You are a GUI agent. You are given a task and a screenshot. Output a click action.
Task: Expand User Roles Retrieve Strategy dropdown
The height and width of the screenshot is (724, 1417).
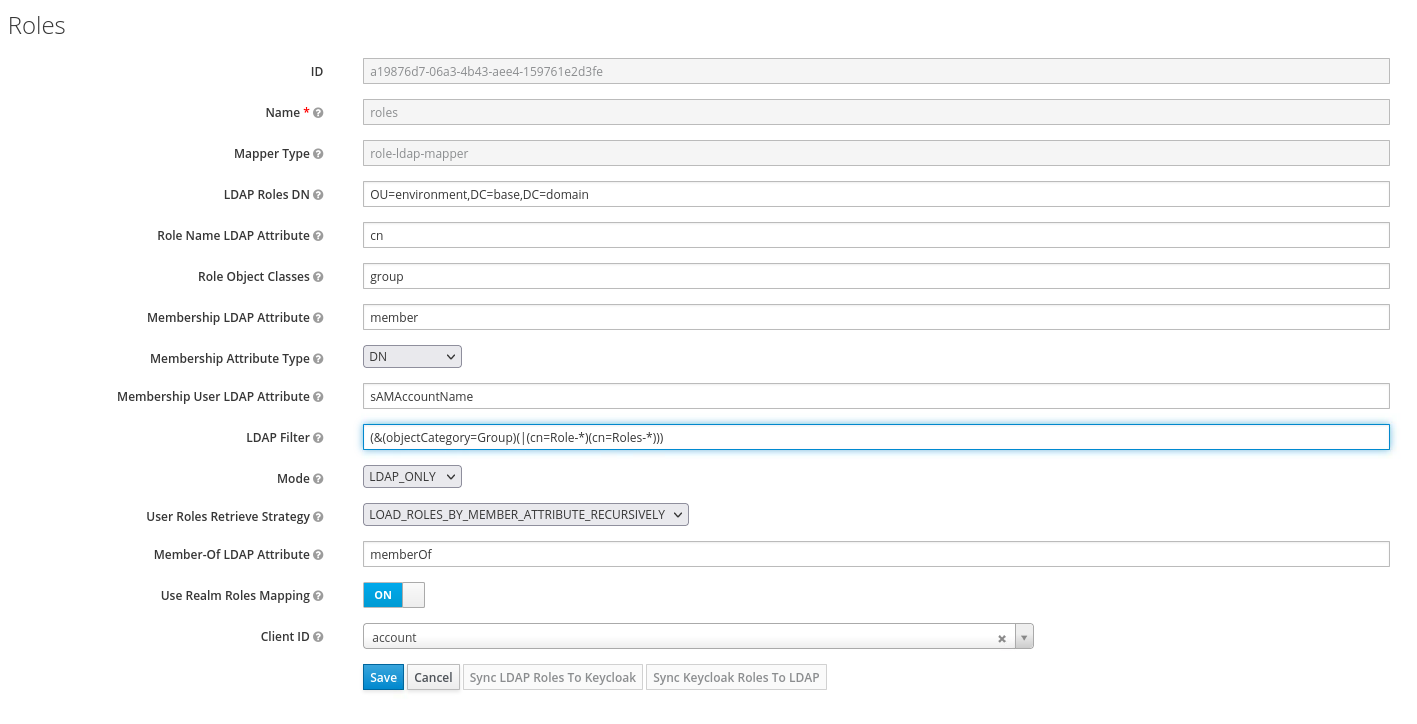[525, 515]
